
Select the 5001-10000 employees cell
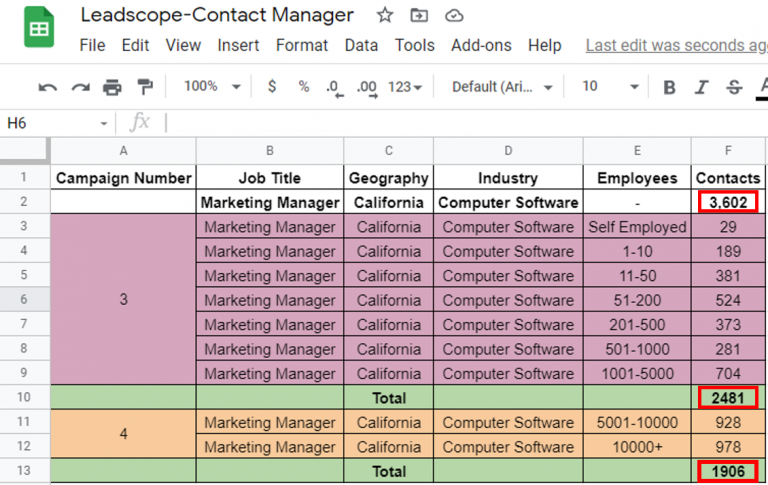pos(637,422)
